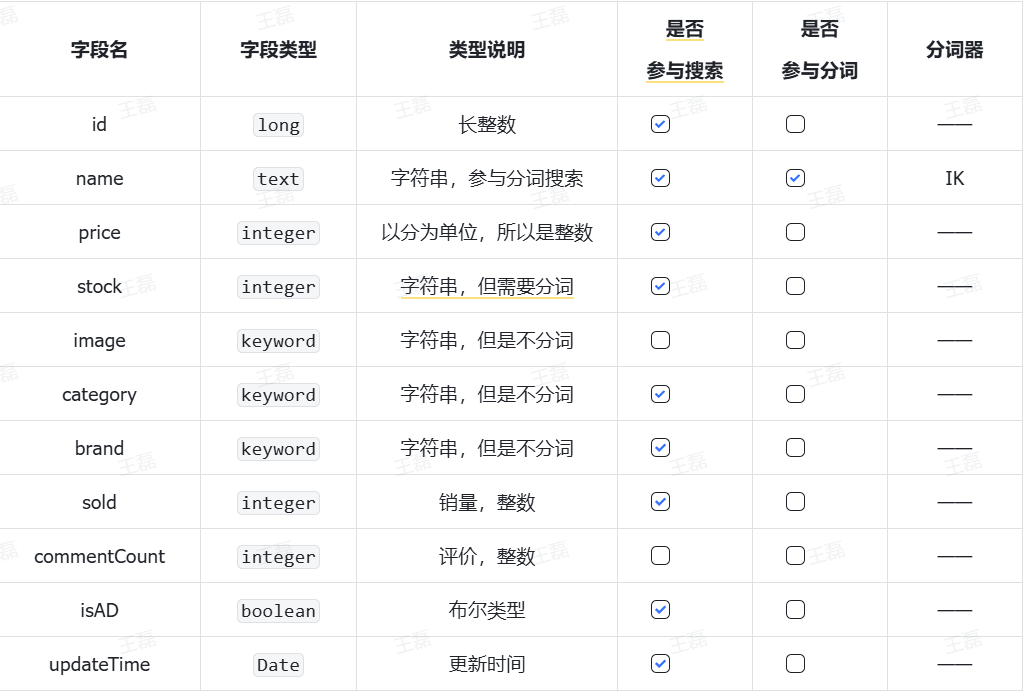Check the 参与分词 box for isAD
This screenshot has height=694, width=1024.
pos(795,610)
